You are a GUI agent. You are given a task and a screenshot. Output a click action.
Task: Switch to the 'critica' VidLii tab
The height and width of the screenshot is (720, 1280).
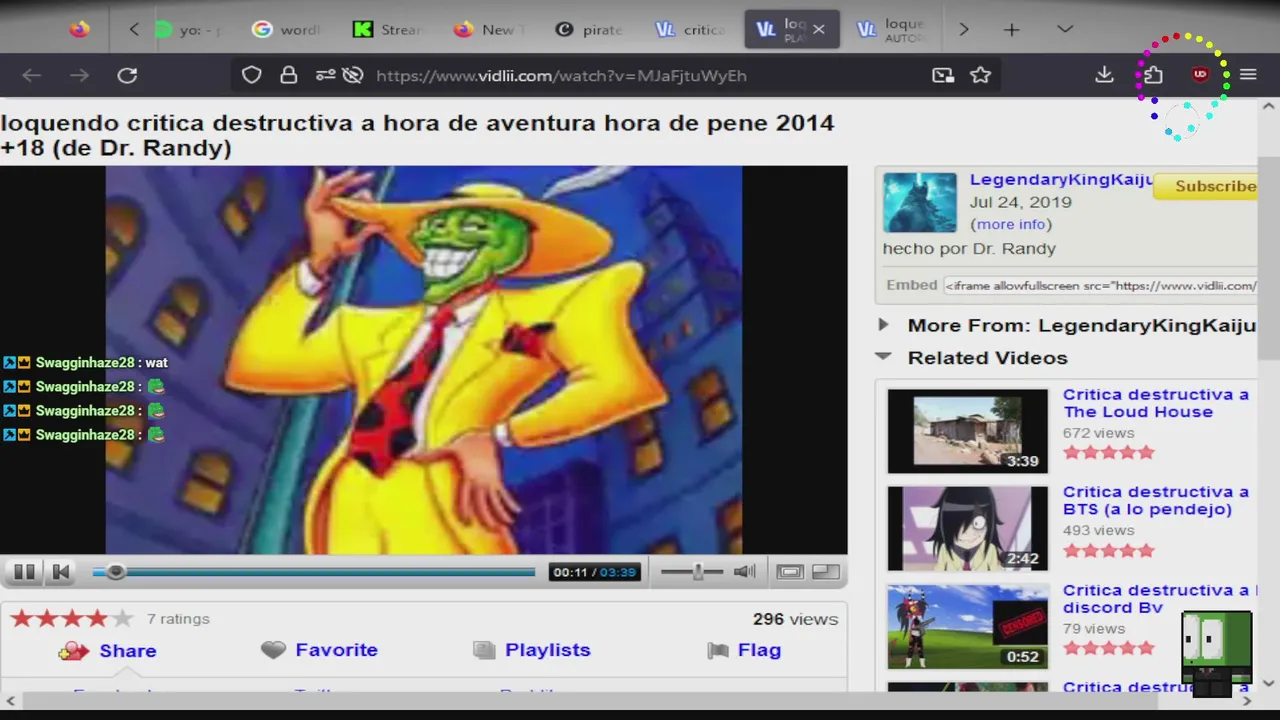pyautogui.click(x=690, y=30)
